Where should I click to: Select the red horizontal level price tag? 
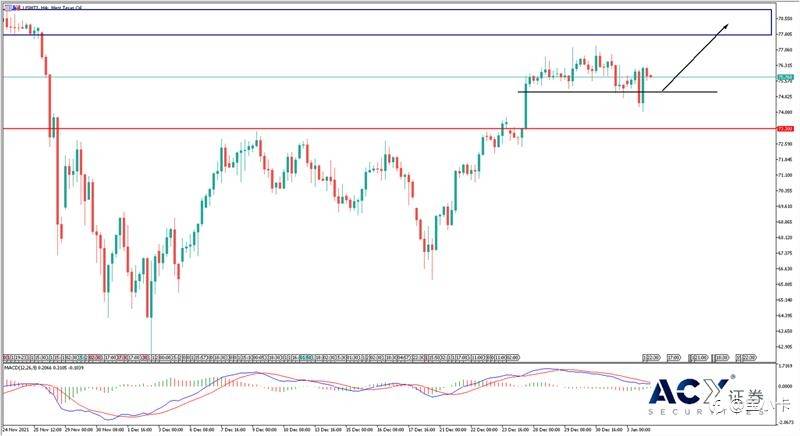click(785, 129)
